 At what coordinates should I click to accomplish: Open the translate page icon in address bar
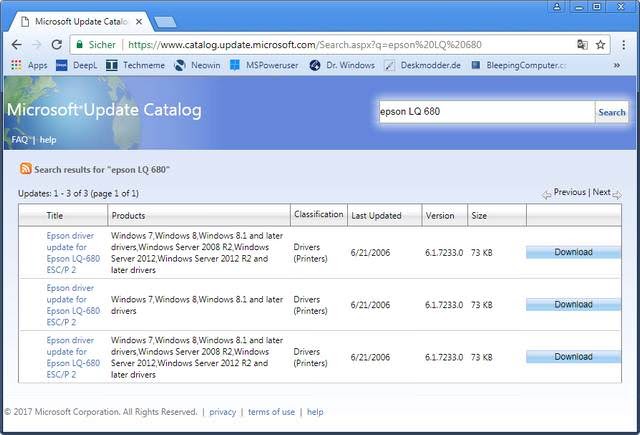582,44
